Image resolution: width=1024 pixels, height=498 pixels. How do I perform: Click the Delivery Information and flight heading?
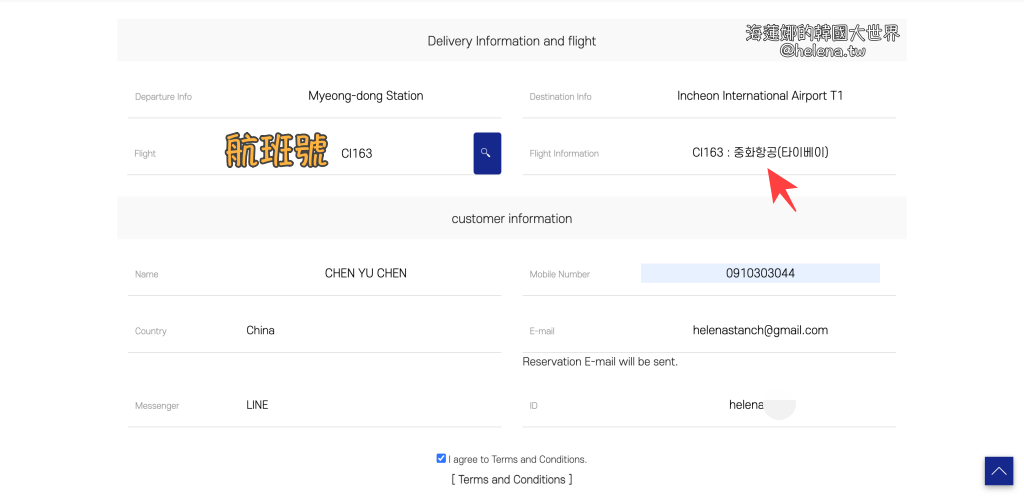pos(512,41)
